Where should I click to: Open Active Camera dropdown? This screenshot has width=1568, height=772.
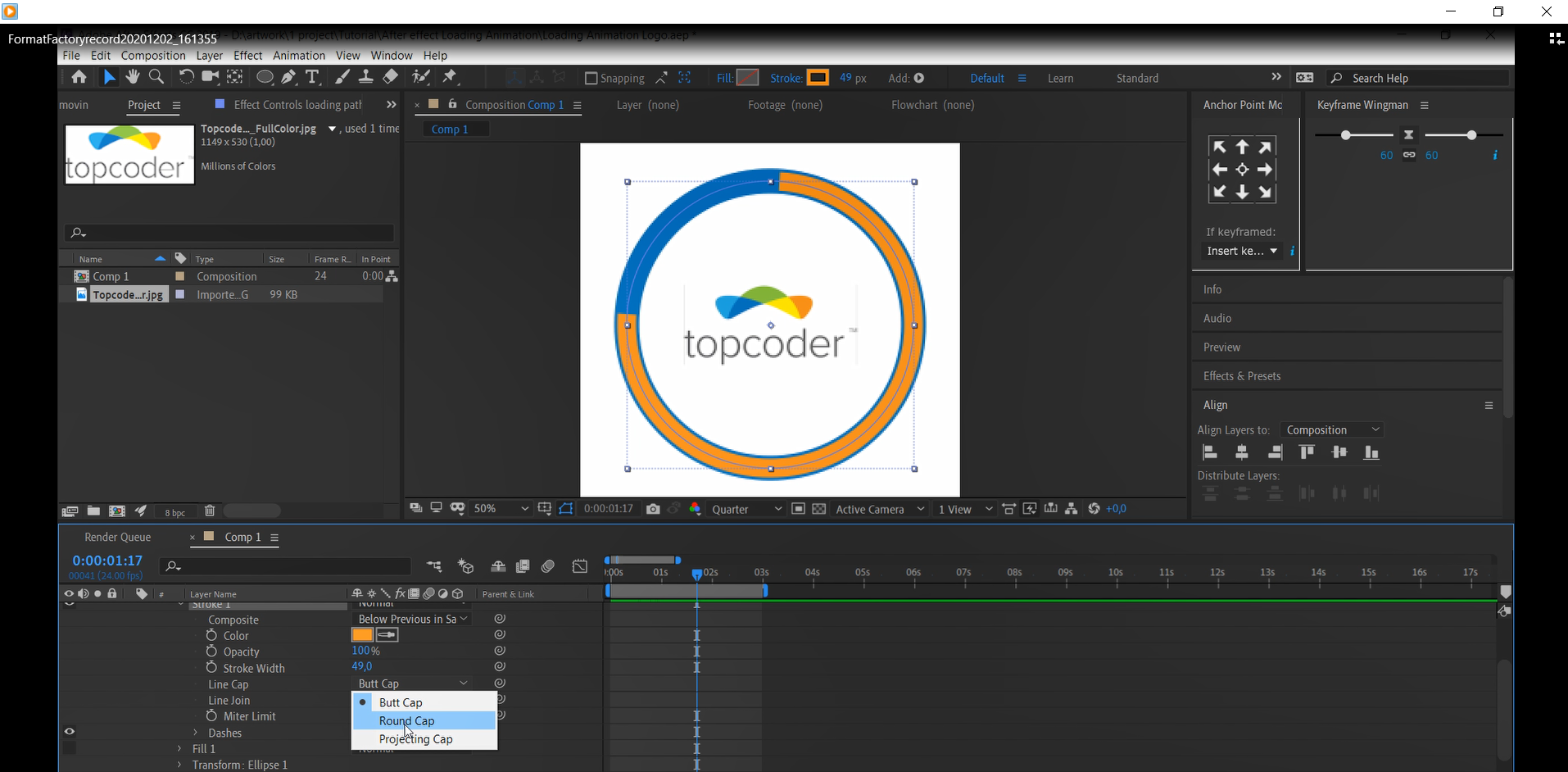[880, 509]
